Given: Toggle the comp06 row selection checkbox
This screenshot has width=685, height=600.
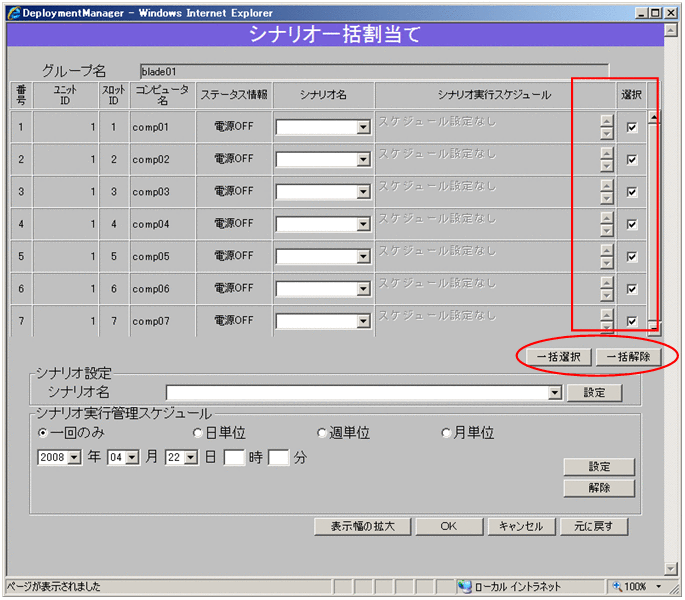Looking at the screenshot, I should click(x=632, y=289).
